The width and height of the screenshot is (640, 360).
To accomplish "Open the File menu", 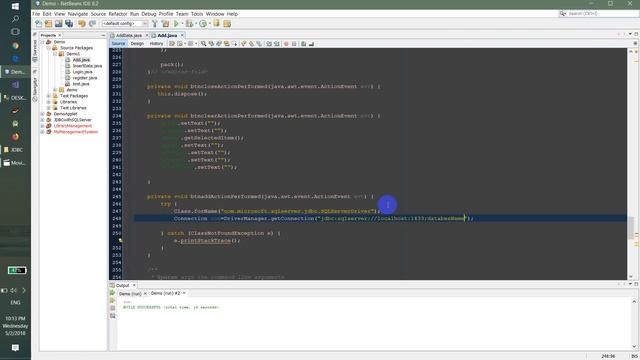I will [36, 14].
